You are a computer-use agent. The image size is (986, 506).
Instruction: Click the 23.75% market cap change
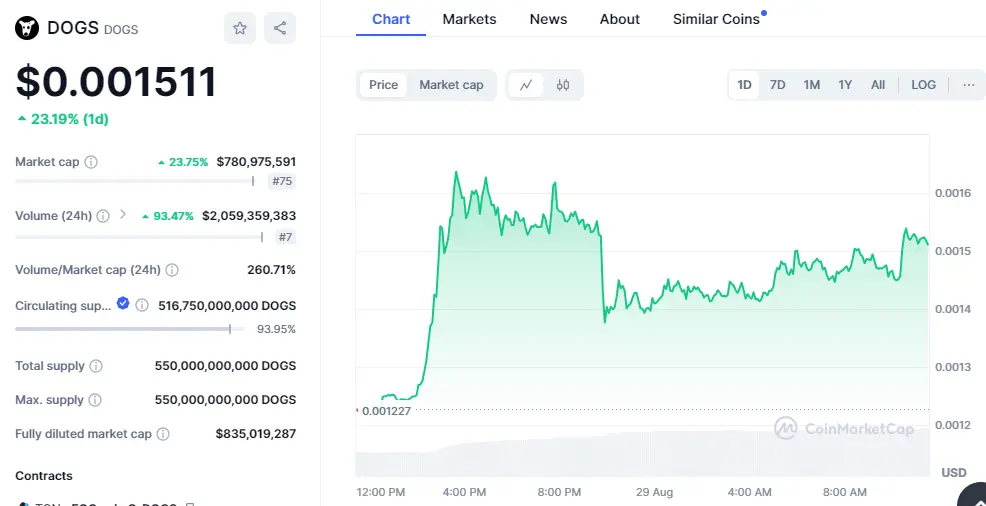tap(183, 162)
